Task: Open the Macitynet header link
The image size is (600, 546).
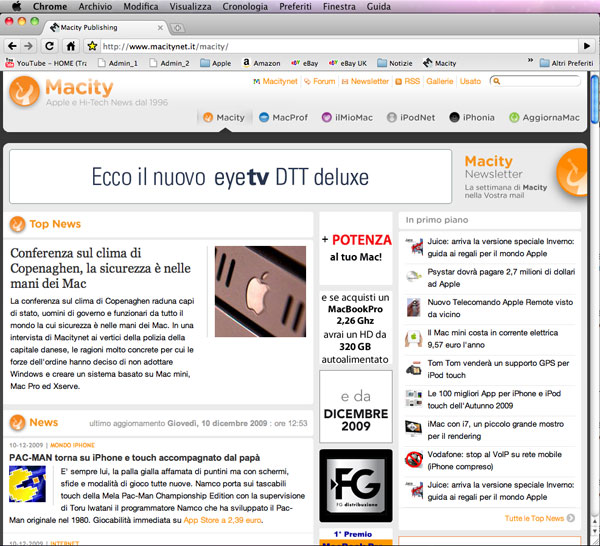Action: pyautogui.click(x=275, y=81)
